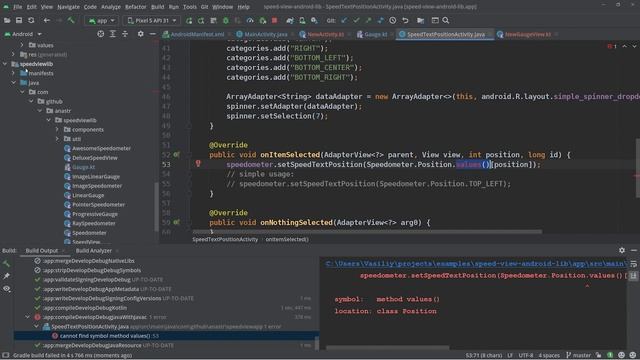
Task: Hide the project panel with minus icon
Action: (x=152, y=34)
